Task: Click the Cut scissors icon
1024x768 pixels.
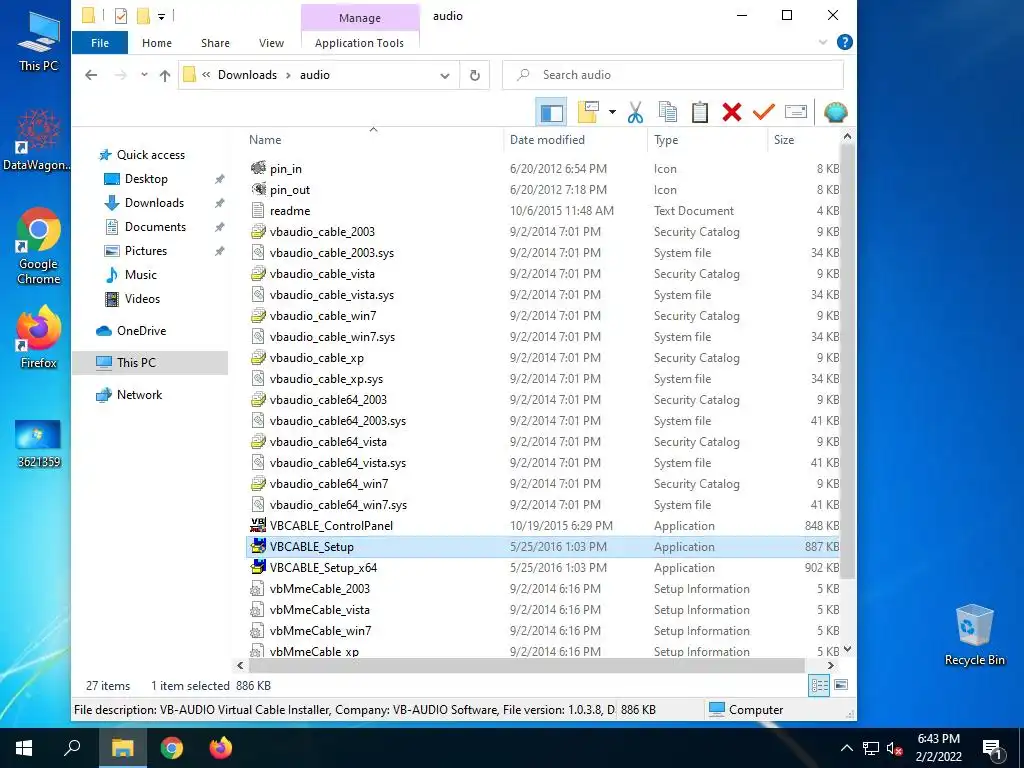Action: [635, 112]
